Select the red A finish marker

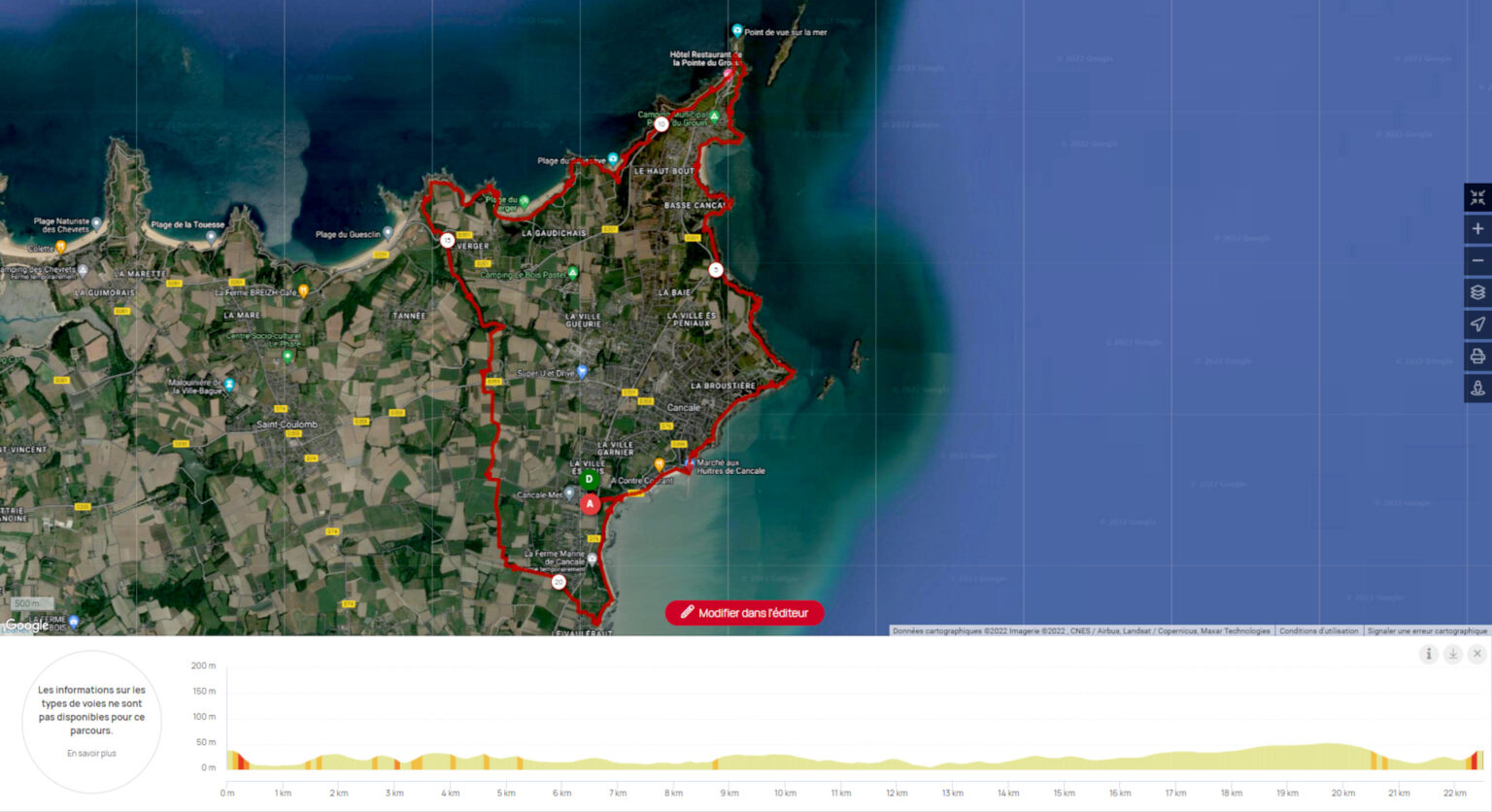tap(590, 504)
